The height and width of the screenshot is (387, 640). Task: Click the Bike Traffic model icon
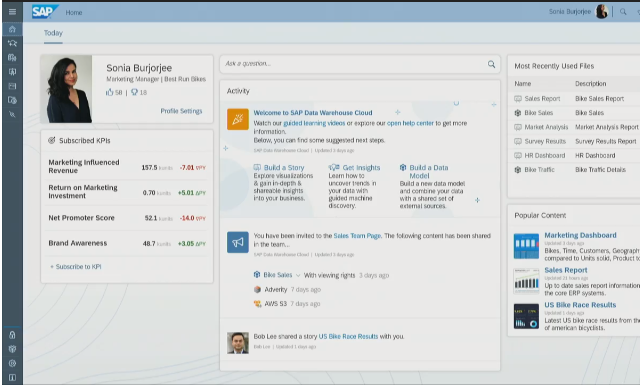click(x=518, y=170)
